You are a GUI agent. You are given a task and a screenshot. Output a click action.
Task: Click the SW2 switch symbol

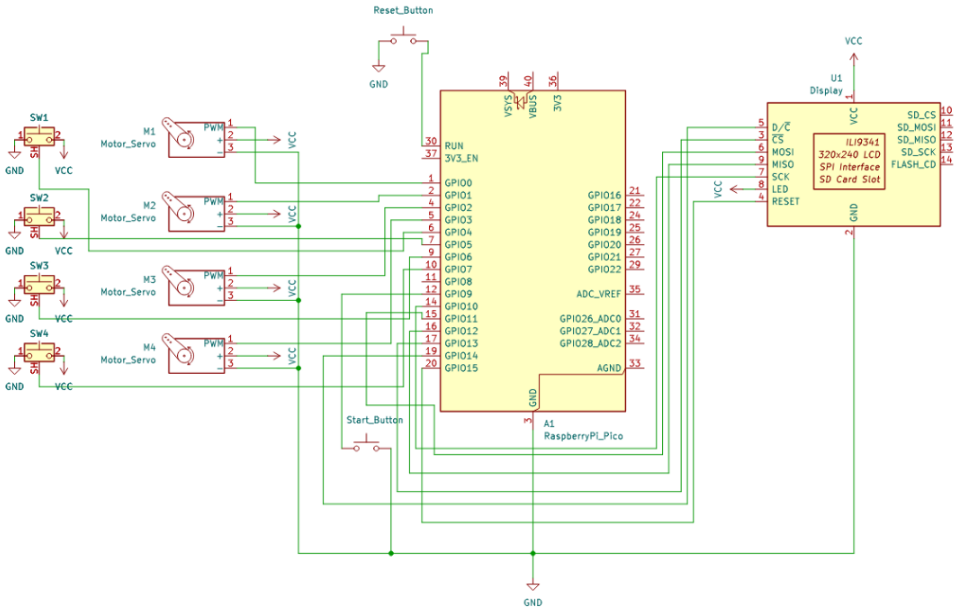(x=39, y=216)
